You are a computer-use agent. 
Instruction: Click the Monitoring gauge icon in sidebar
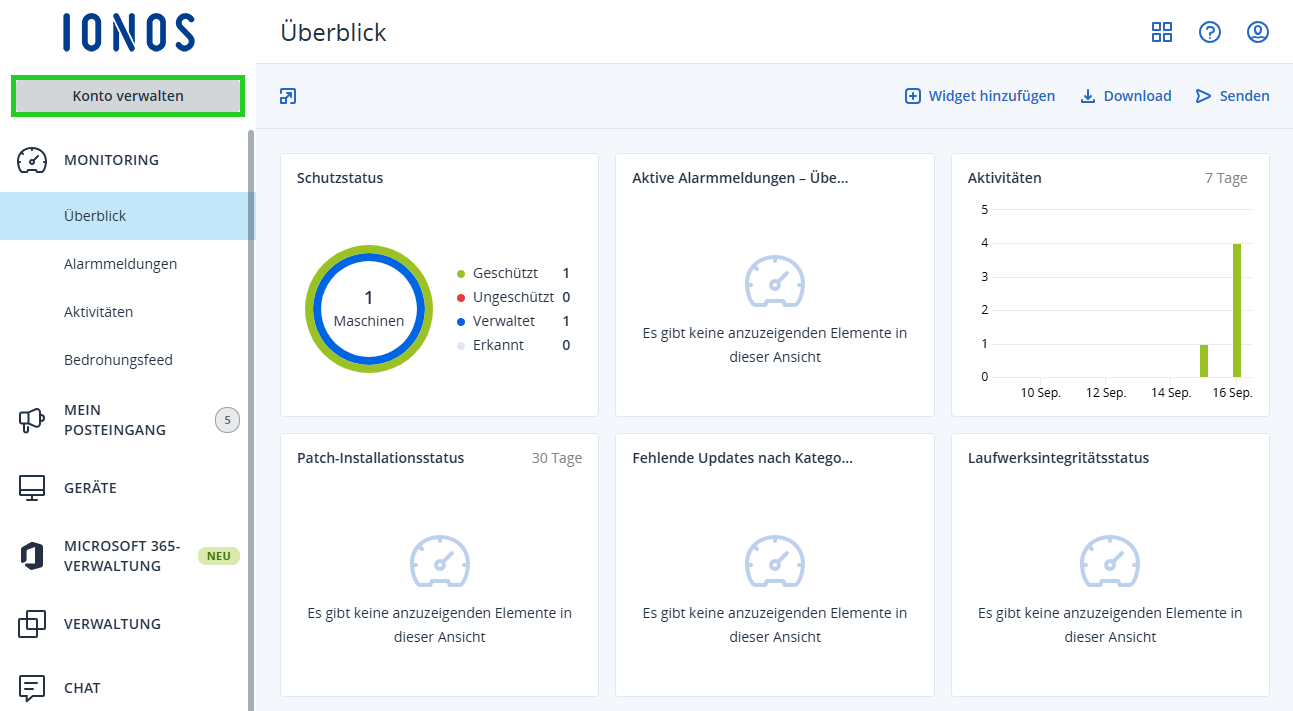coord(31,159)
